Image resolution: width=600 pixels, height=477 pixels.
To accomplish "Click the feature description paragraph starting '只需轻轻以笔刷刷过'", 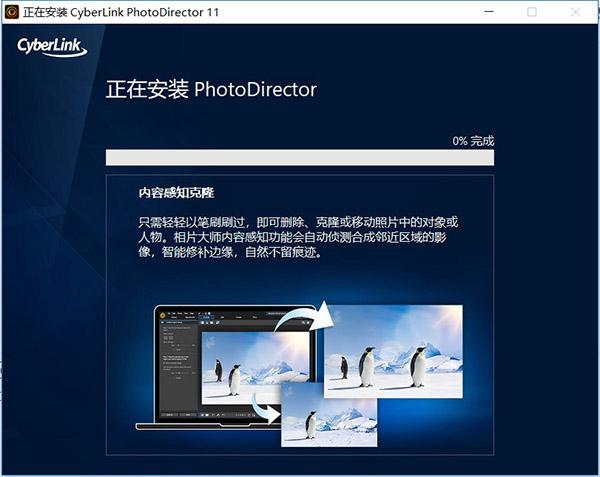I will point(298,237).
